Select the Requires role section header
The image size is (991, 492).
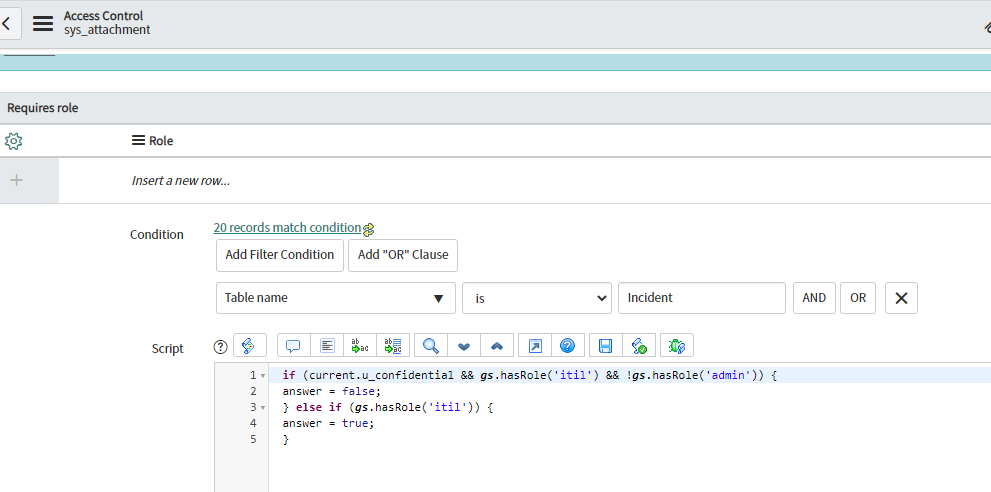click(42, 108)
